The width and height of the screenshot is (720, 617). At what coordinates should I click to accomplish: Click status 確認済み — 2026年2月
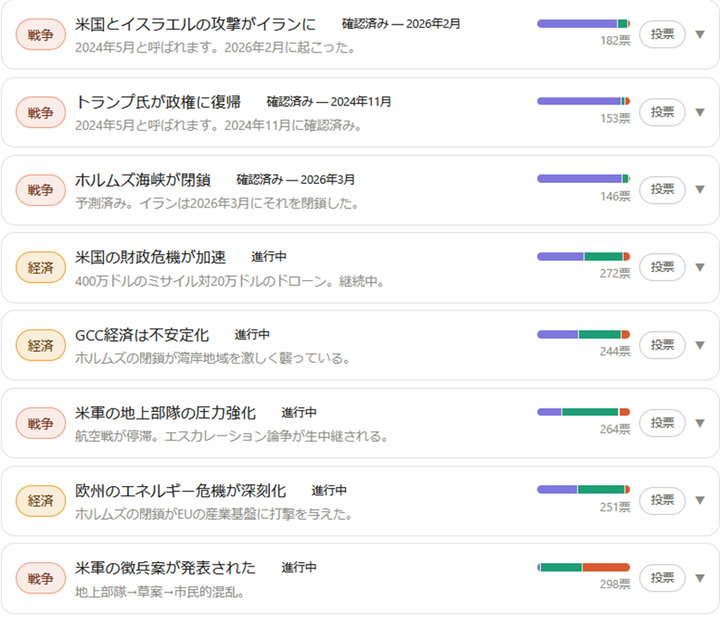pos(401,24)
